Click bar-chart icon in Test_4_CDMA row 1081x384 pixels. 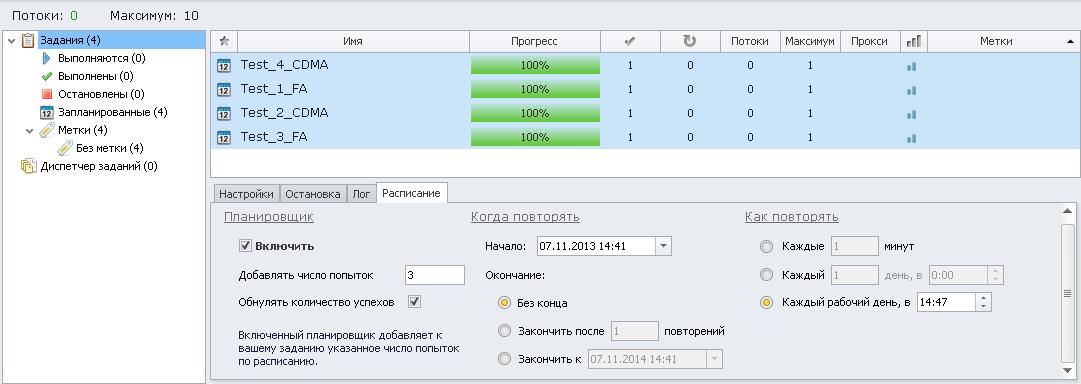(x=912, y=66)
